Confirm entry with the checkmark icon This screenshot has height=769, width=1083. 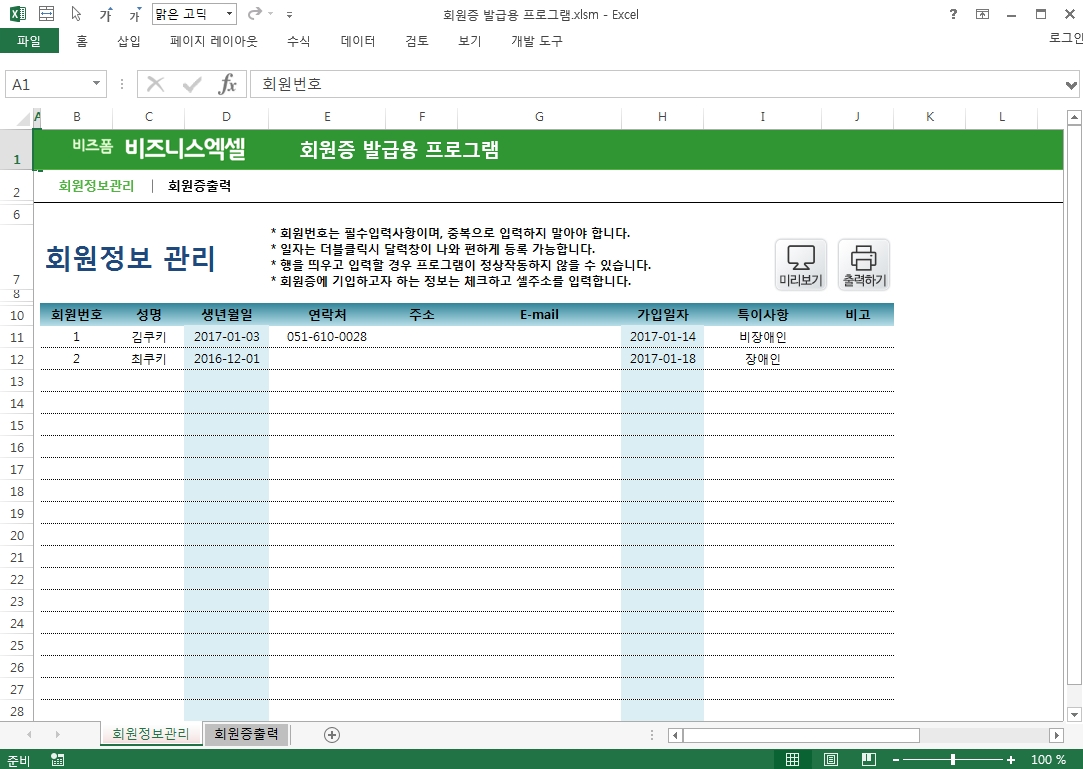pos(191,84)
